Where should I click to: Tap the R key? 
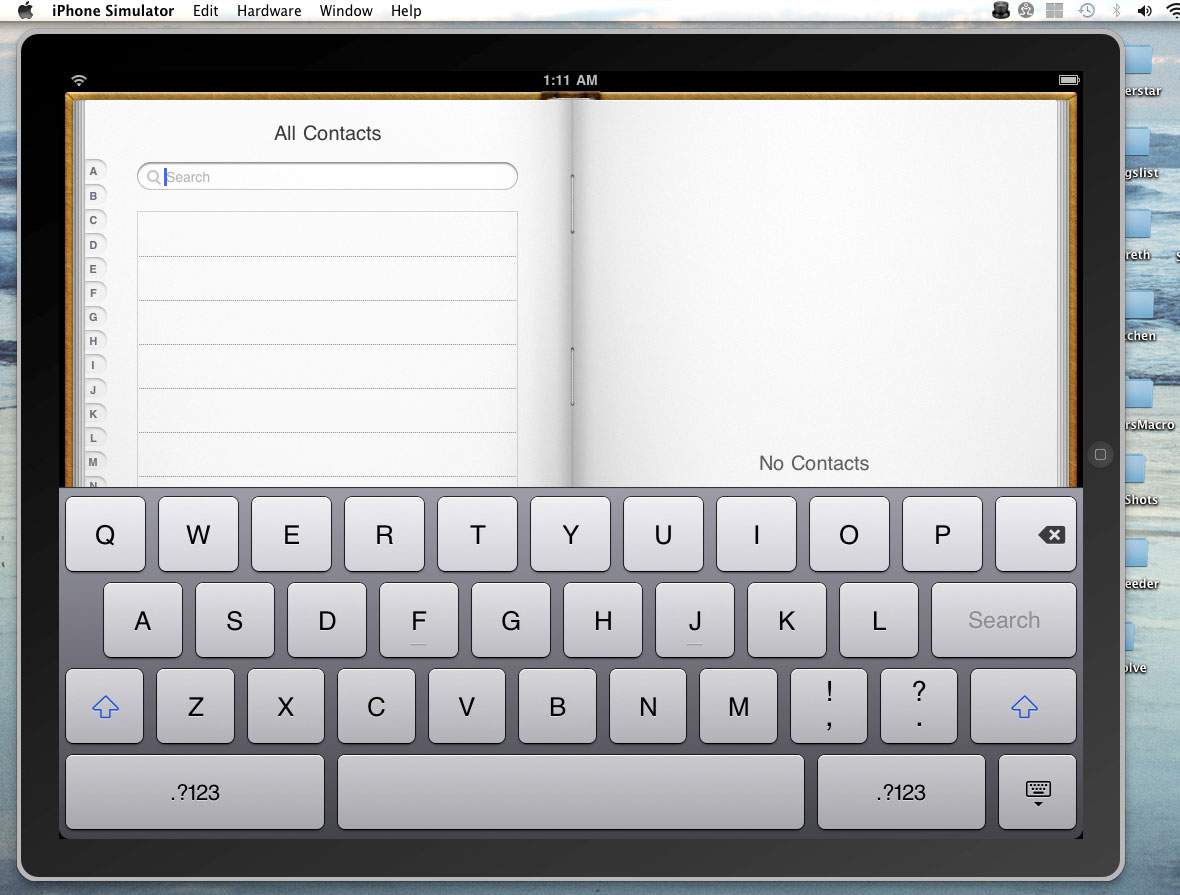pos(384,534)
